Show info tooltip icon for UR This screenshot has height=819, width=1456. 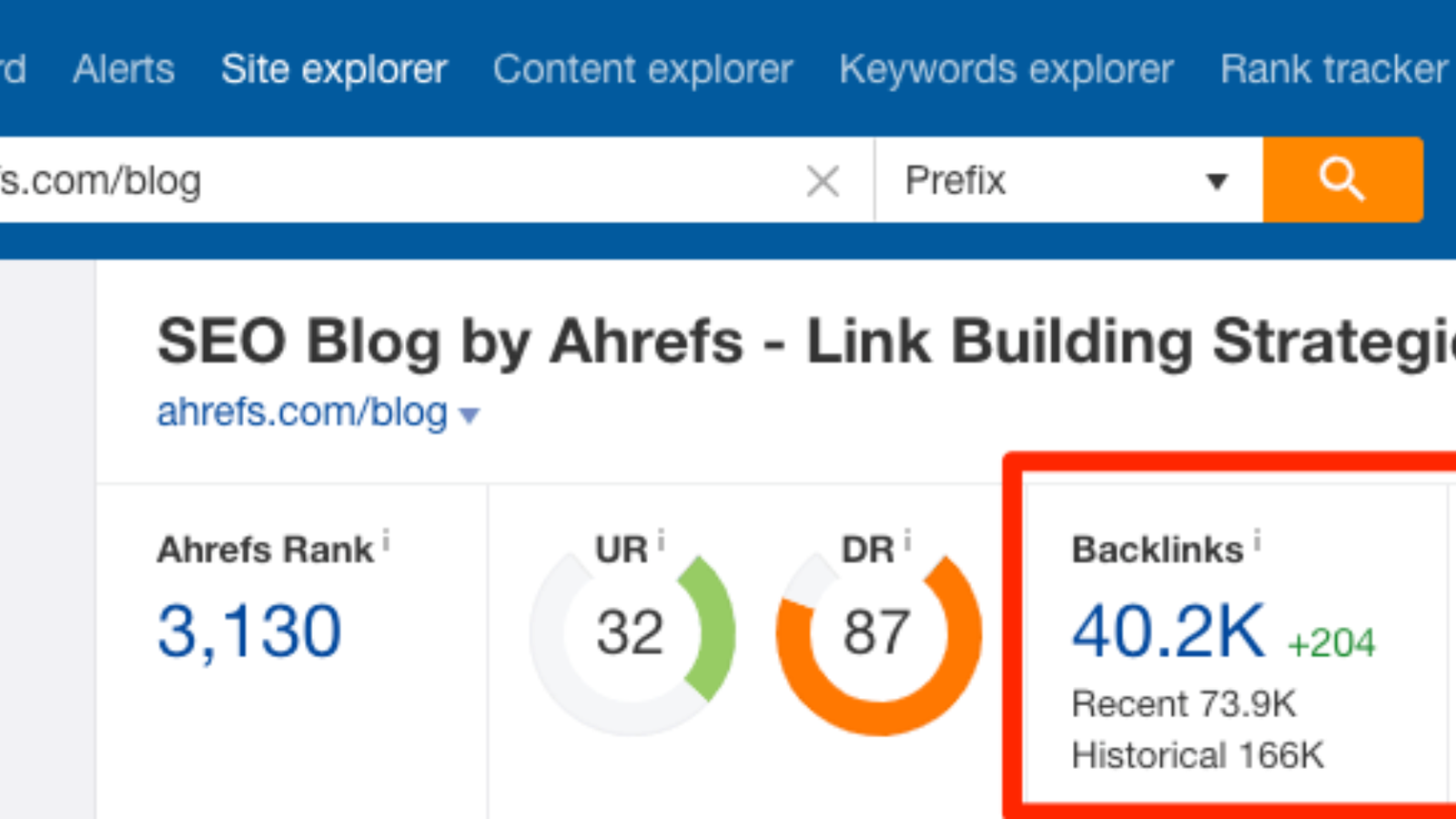click(661, 541)
